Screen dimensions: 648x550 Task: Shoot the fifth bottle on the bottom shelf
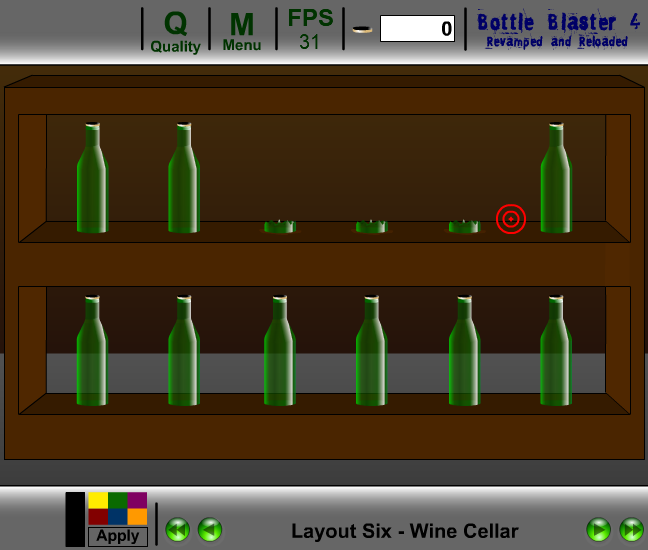click(x=465, y=350)
